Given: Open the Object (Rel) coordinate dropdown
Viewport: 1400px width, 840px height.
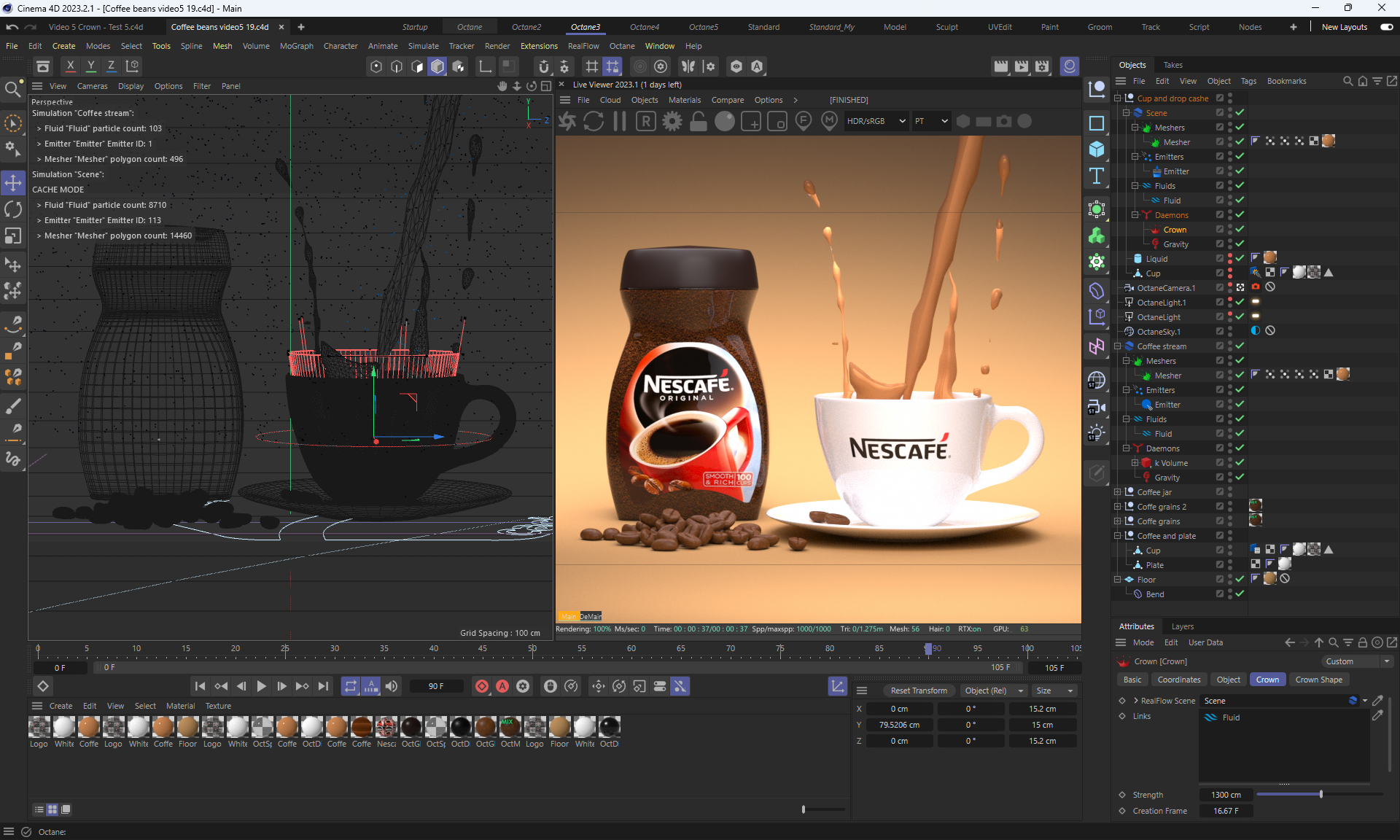Looking at the screenshot, I should 993,691.
